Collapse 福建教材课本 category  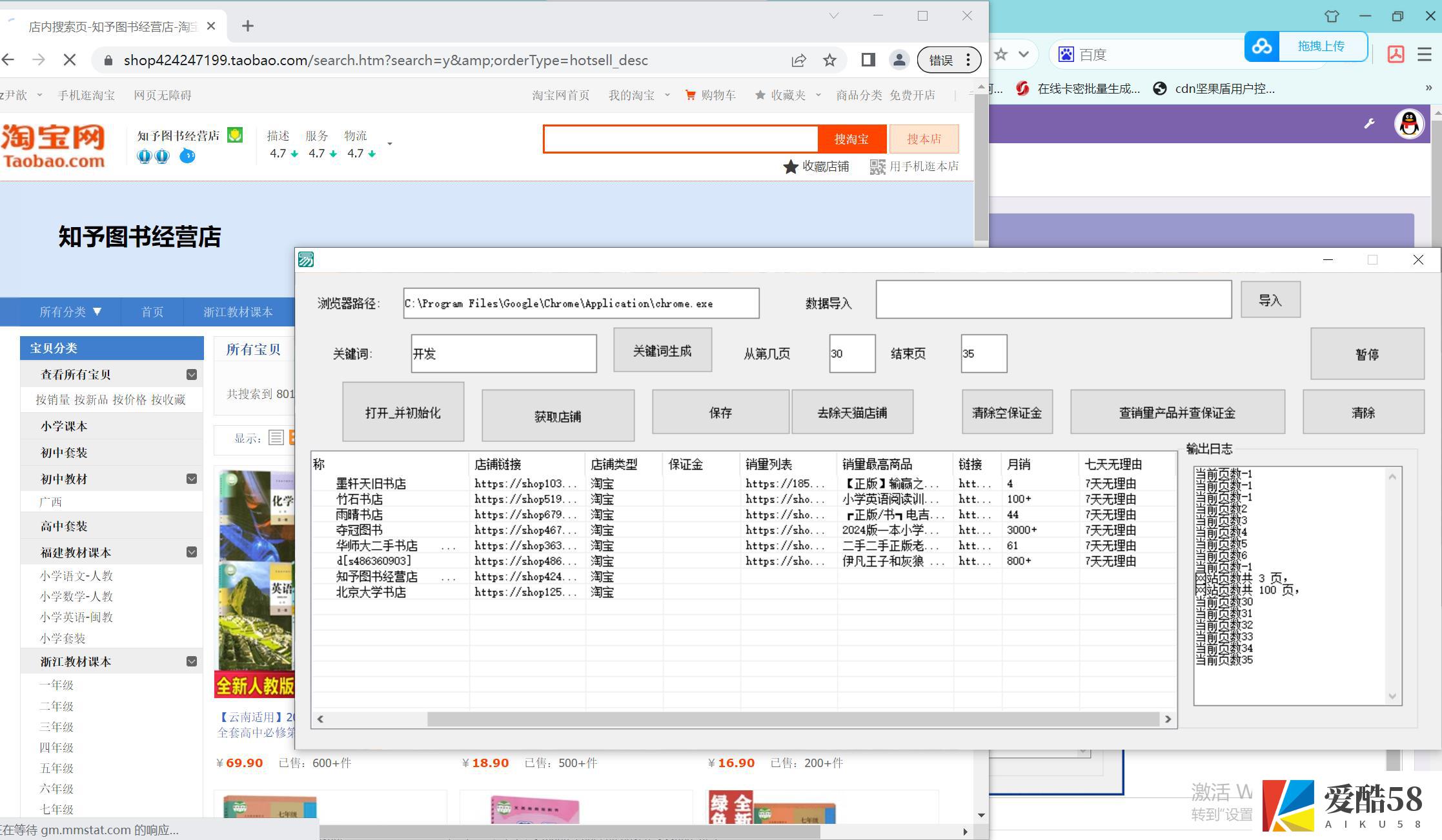[x=192, y=552]
